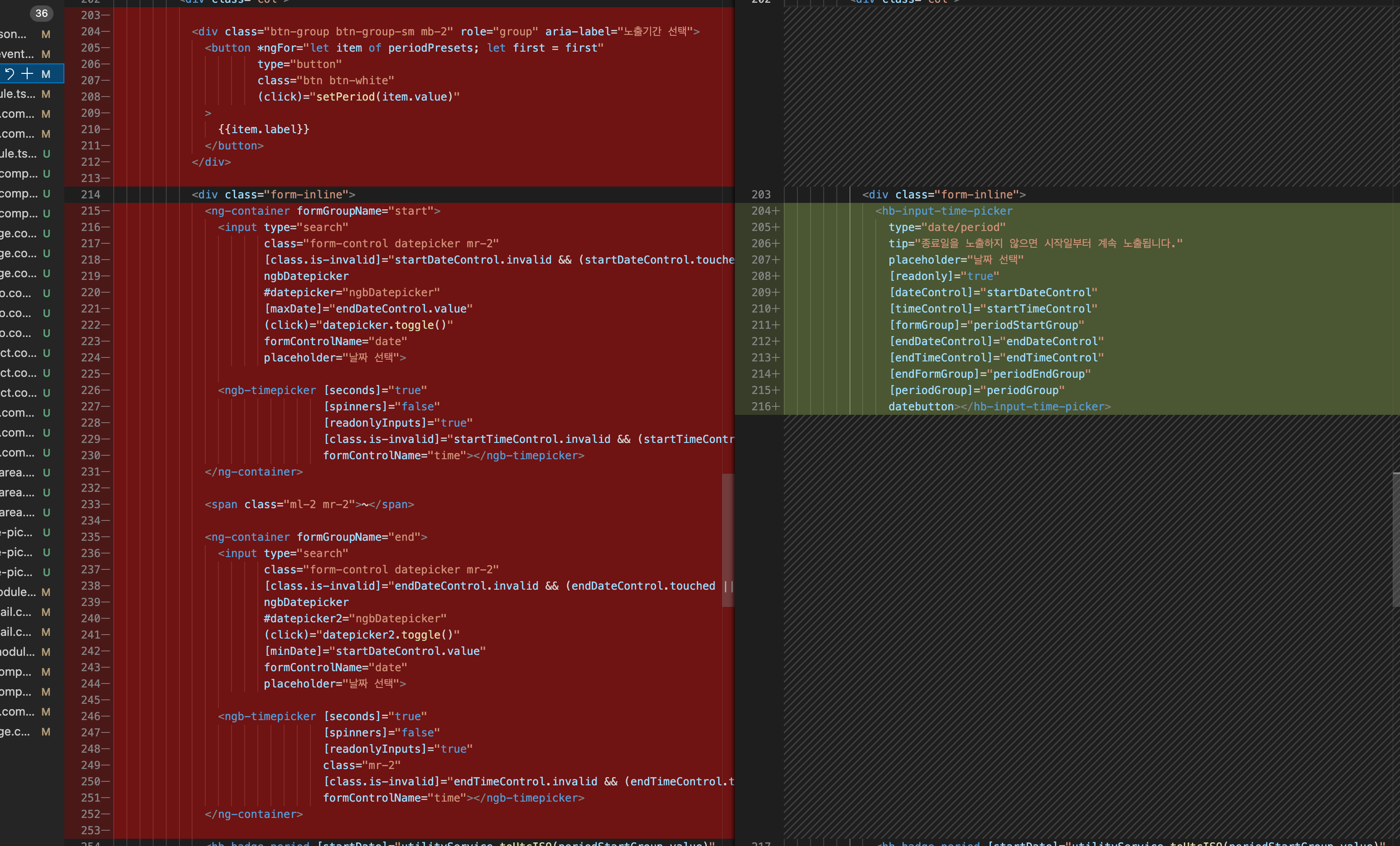Click the 36 pending changes badge
Image resolution: width=1400 pixels, height=846 pixels.
[x=42, y=13]
